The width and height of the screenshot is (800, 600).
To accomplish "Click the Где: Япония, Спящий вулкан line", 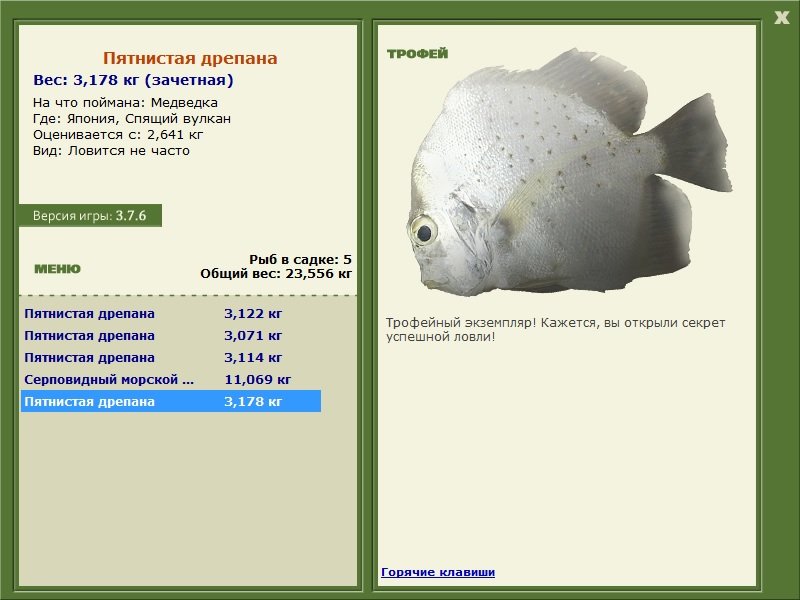I will pyautogui.click(x=132, y=119).
